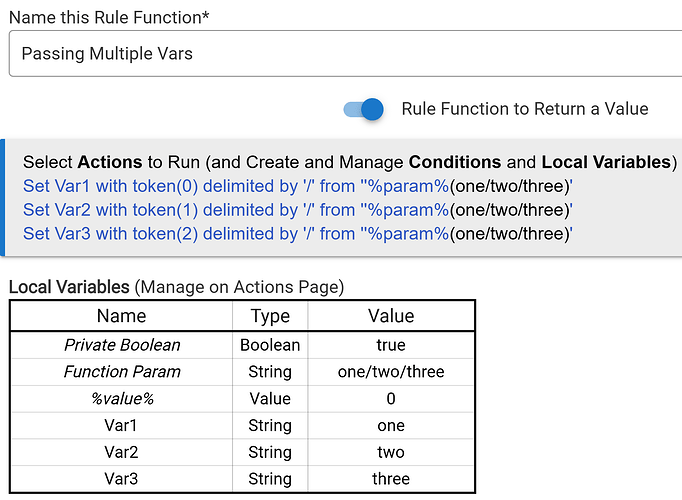Select the %value% variable name

[x=122, y=398]
